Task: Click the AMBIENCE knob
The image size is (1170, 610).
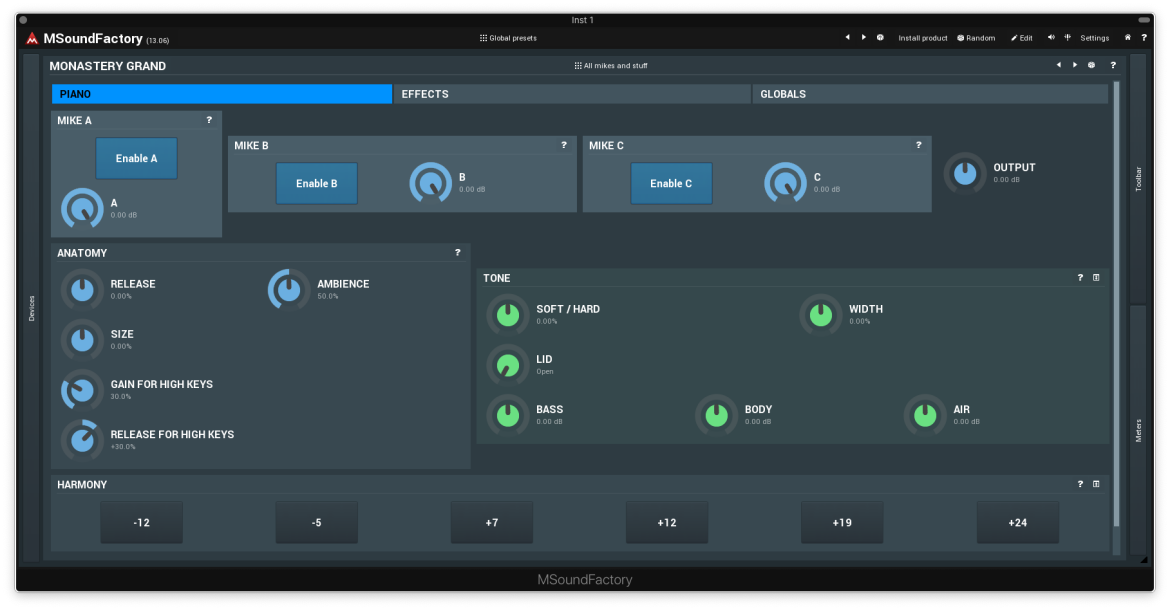Action: (x=289, y=289)
